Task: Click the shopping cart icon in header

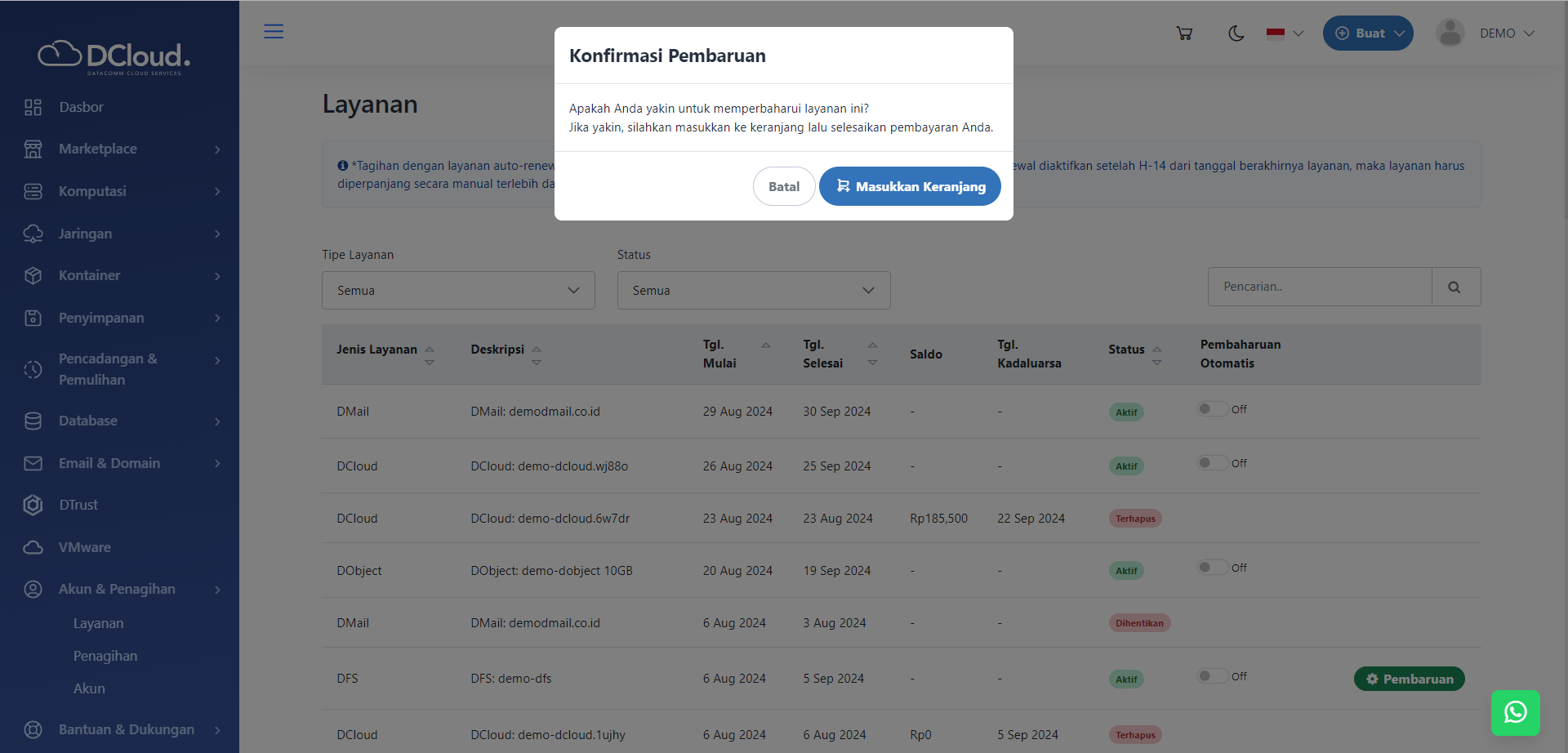Action: point(1184,33)
